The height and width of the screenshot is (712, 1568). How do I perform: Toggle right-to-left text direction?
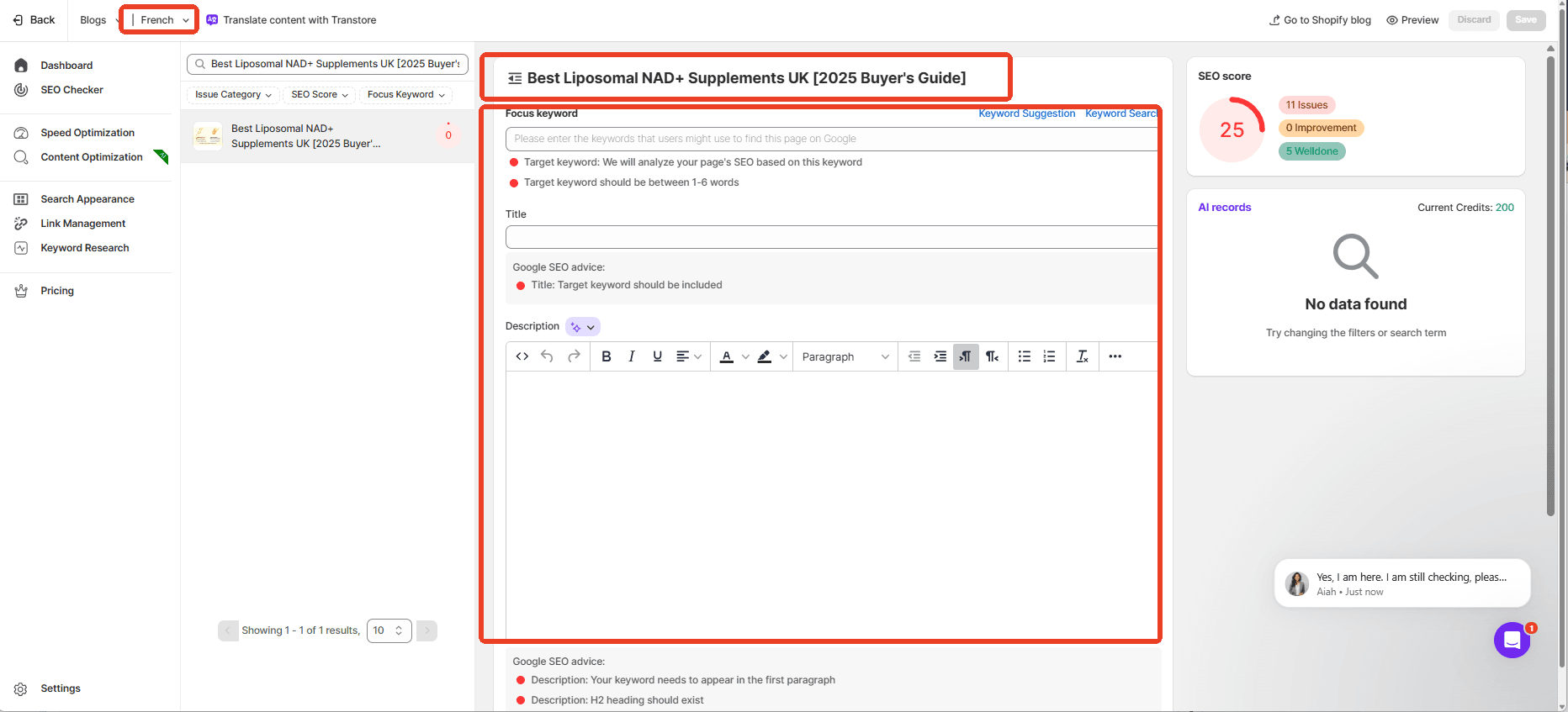[992, 356]
